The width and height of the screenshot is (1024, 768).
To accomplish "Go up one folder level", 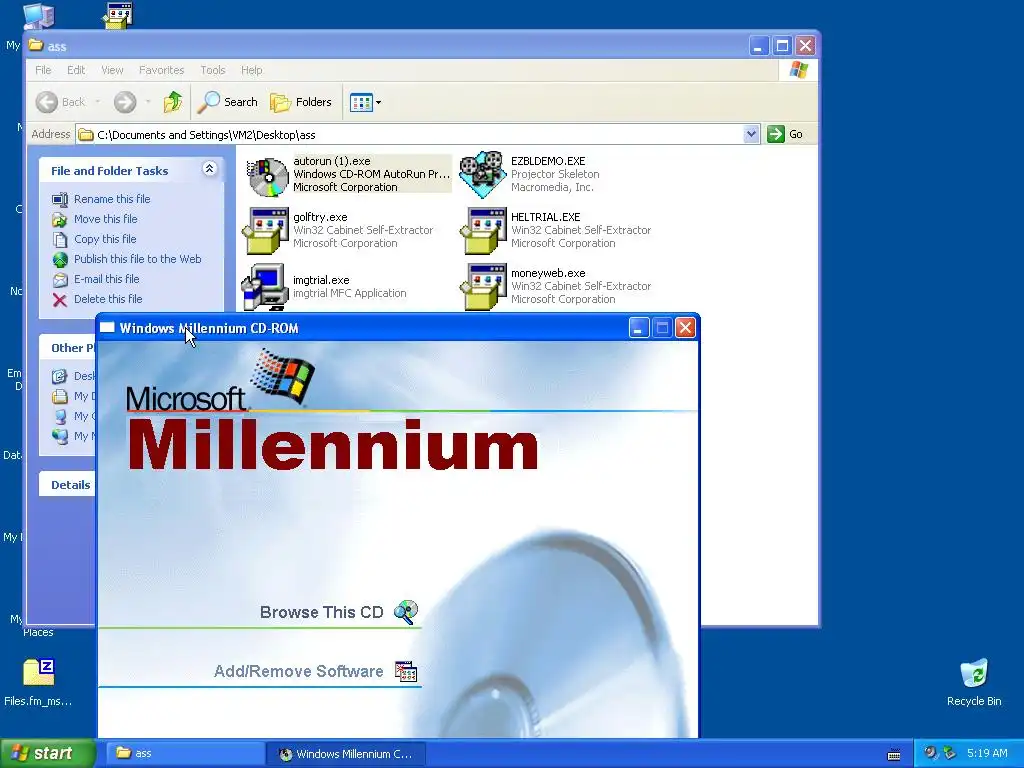I will coord(173,102).
